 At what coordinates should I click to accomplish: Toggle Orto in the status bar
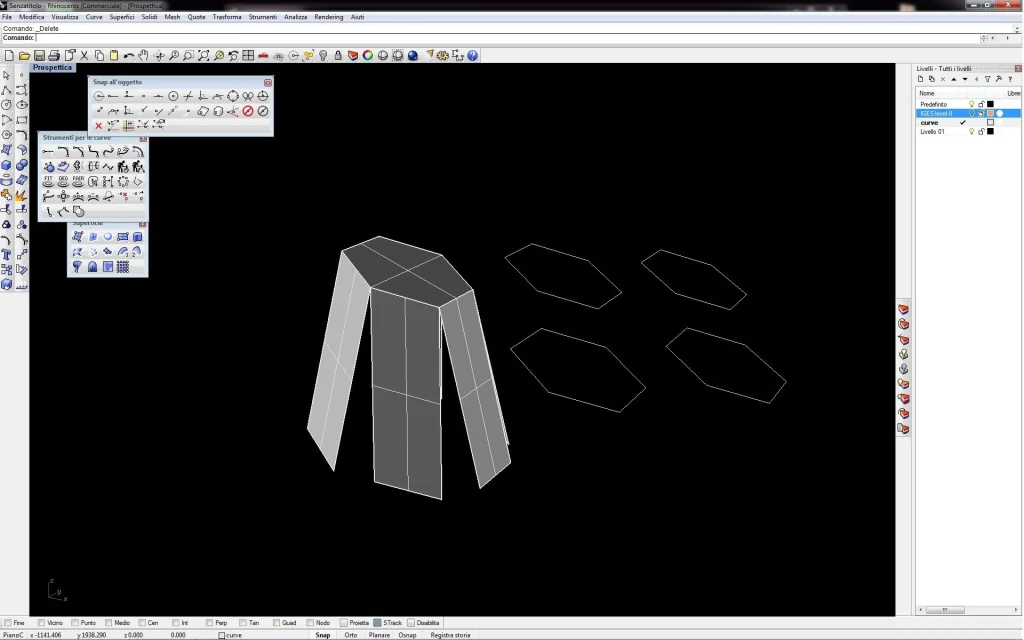[x=351, y=635]
